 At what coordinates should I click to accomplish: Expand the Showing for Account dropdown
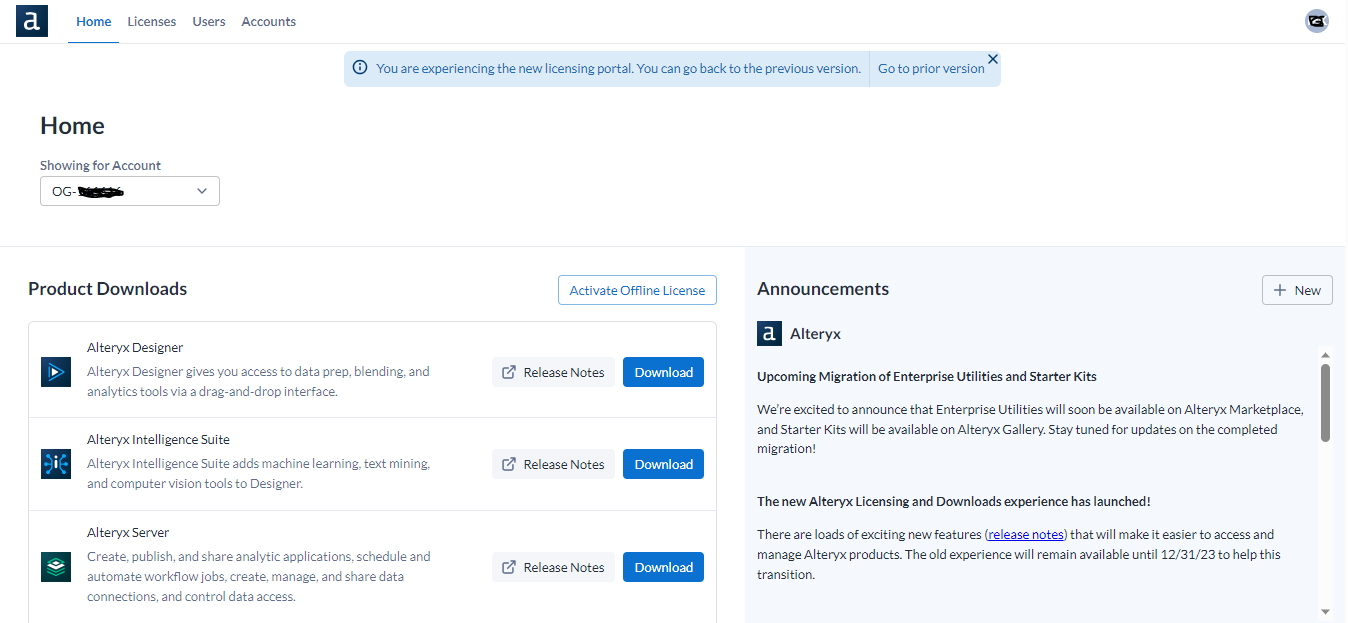[x=130, y=191]
